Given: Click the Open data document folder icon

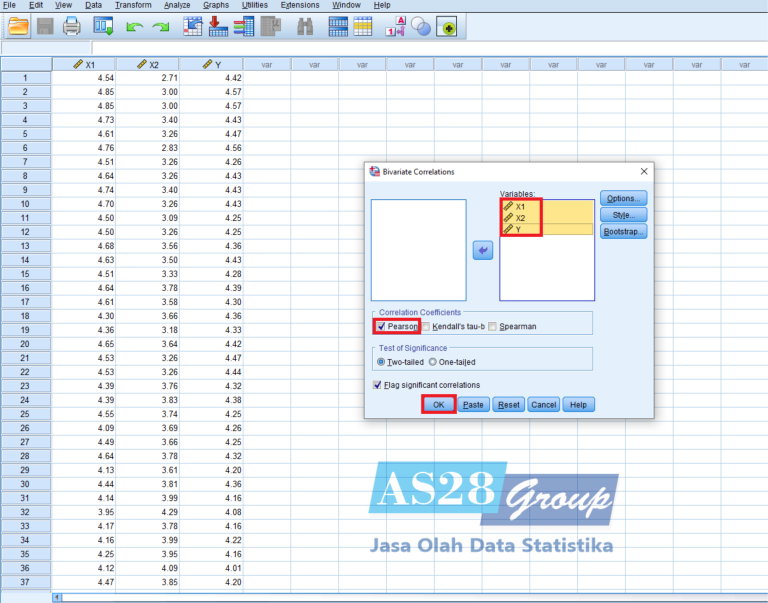Looking at the screenshot, I should click(18, 27).
